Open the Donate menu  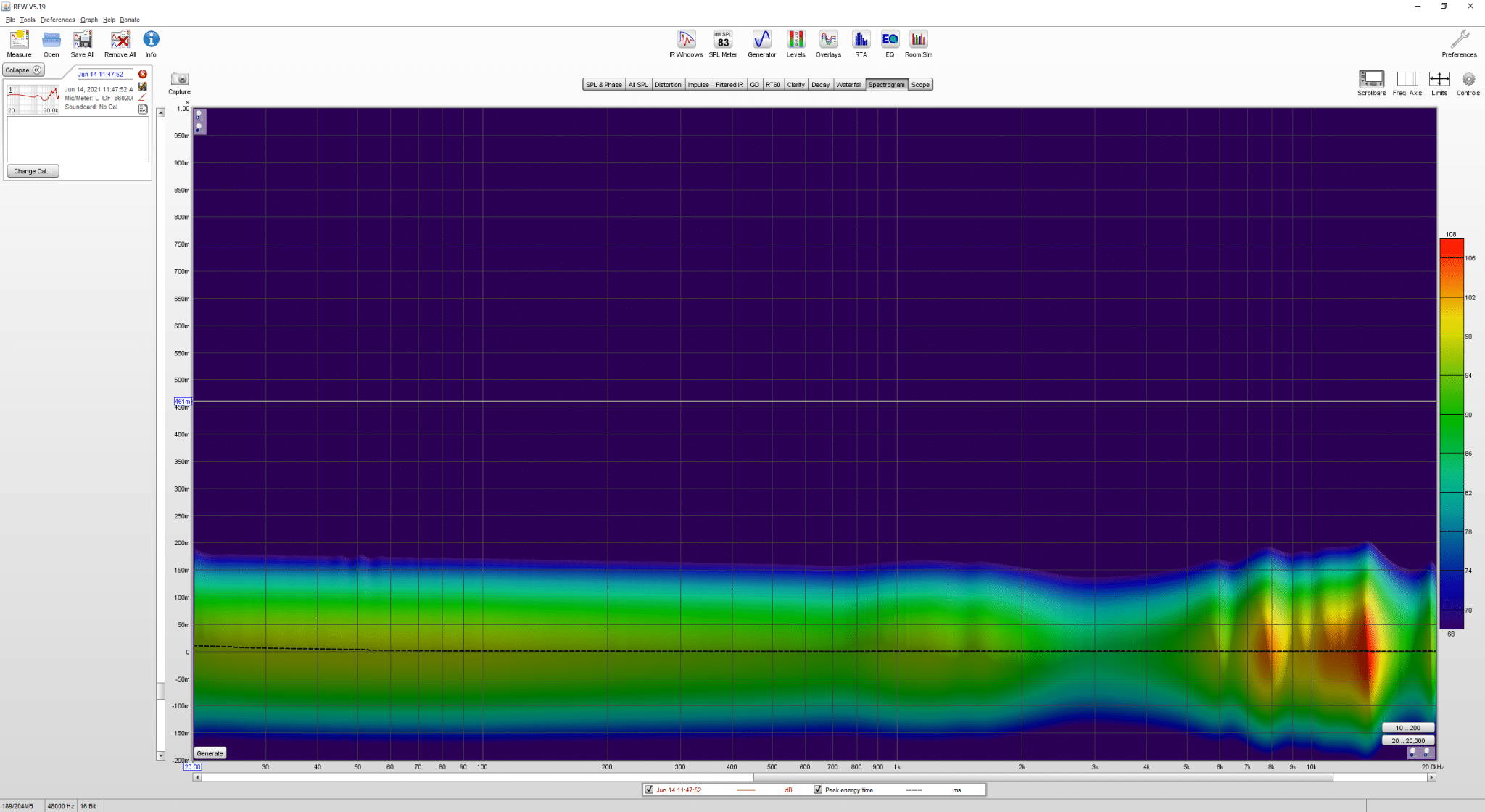tap(130, 20)
